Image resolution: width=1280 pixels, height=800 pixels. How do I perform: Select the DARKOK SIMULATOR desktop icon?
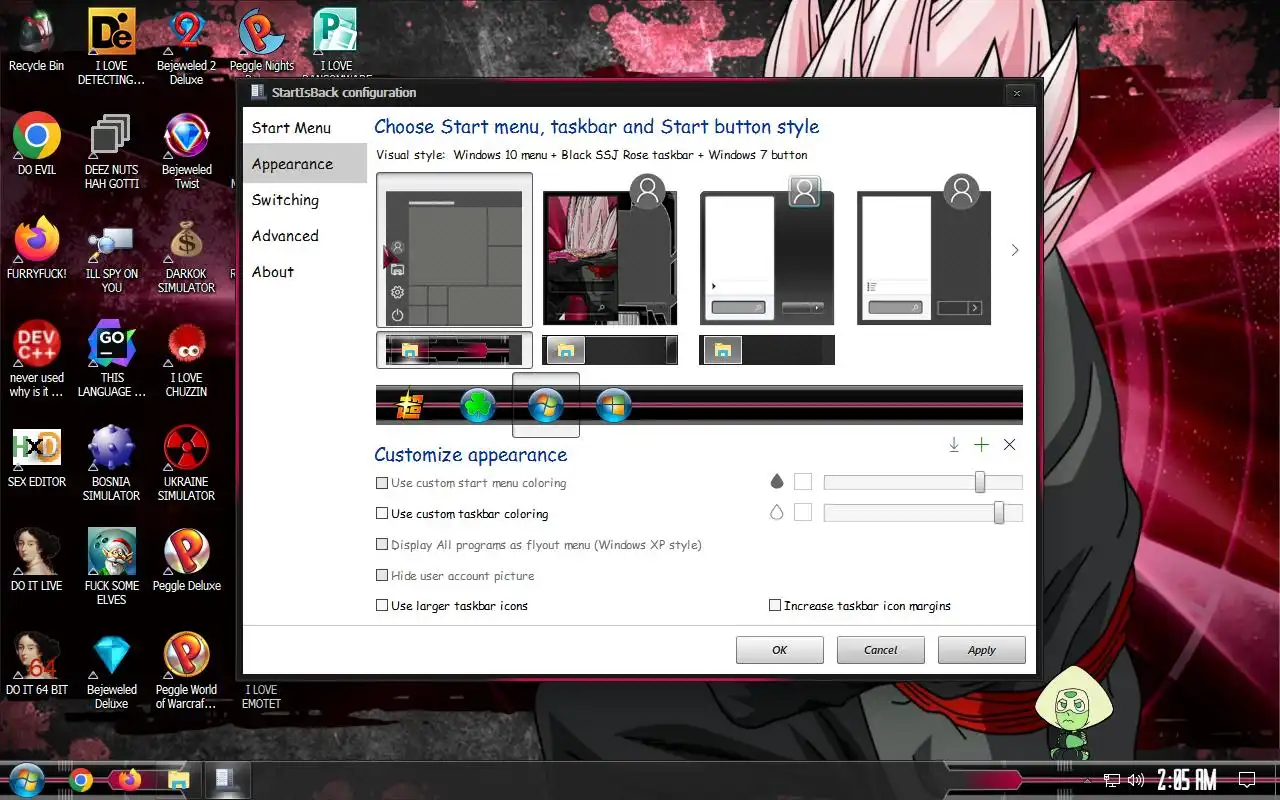click(187, 255)
